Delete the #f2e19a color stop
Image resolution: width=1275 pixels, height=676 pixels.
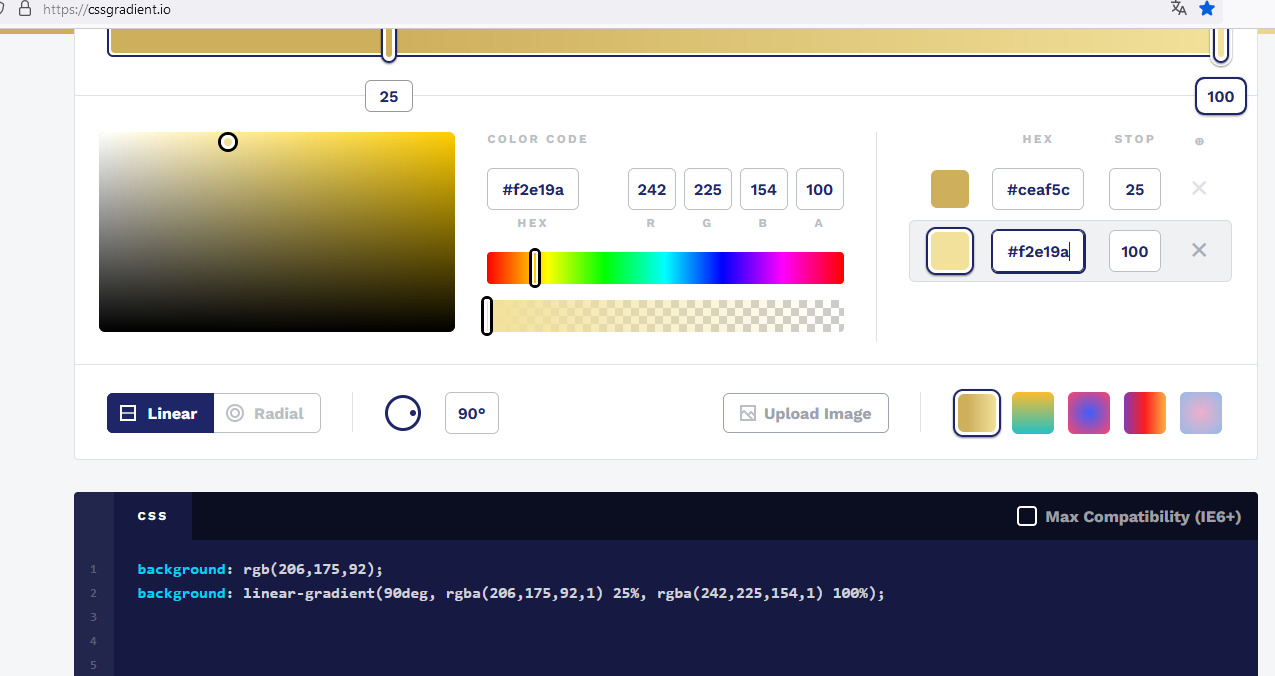(1199, 250)
